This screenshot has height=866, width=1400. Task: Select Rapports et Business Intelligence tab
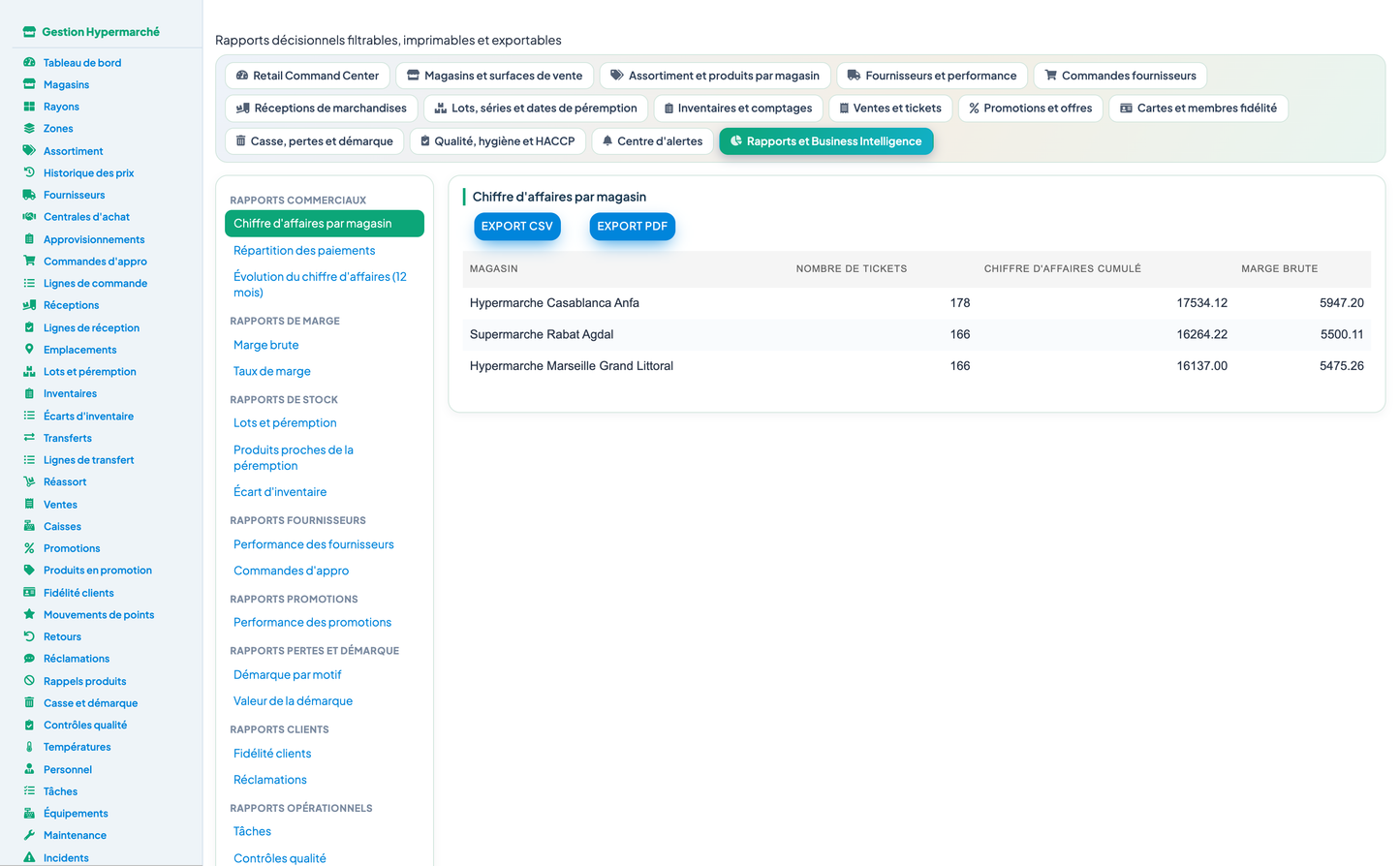pyautogui.click(x=826, y=141)
